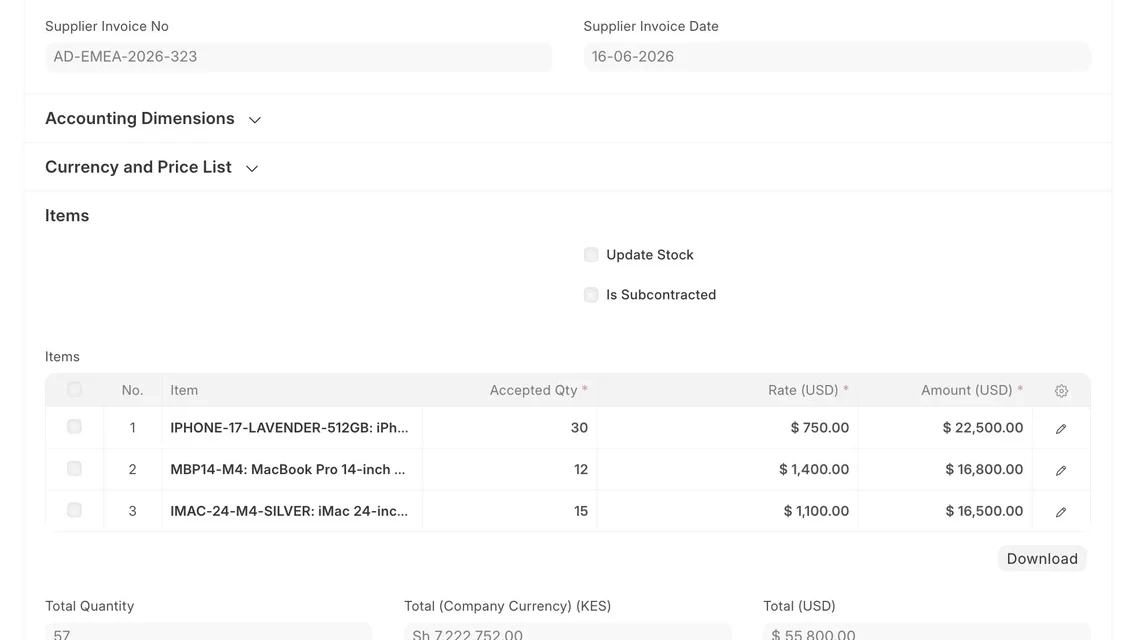Viewport: 1130px width, 640px height.
Task: Click the No. column header
Action: click(x=133, y=391)
